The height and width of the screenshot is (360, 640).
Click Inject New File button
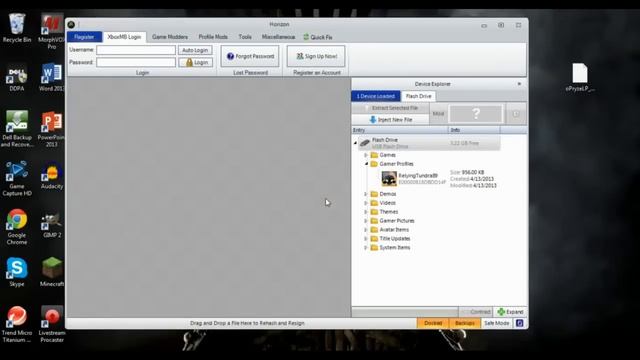click(x=391, y=120)
